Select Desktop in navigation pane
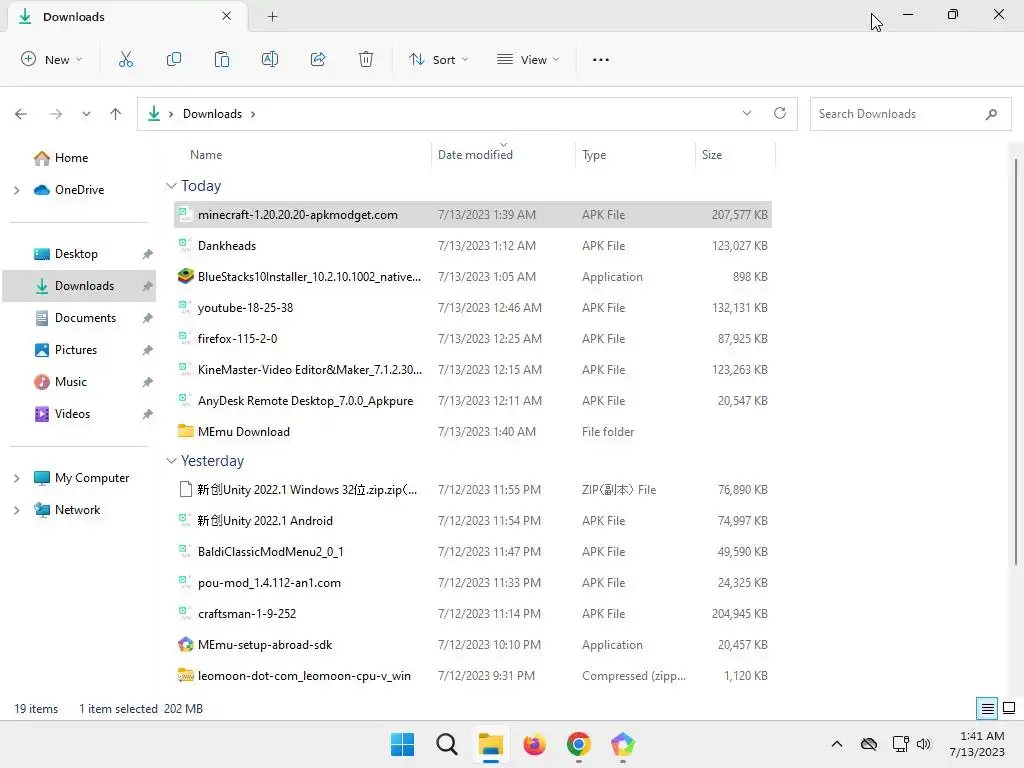The width and height of the screenshot is (1024, 768). [76, 254]
